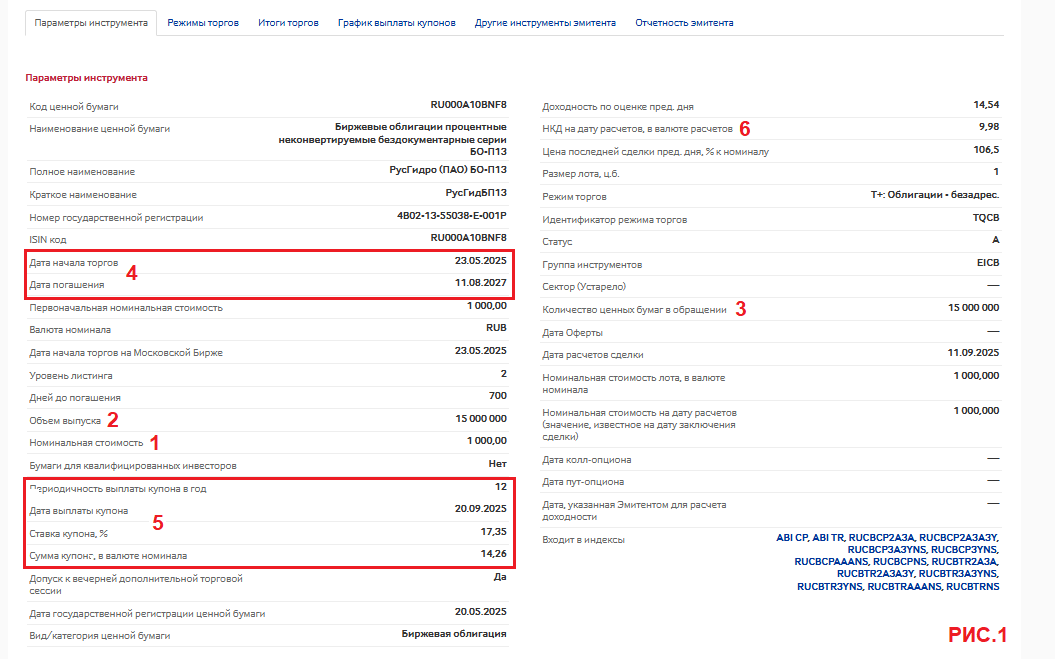This screenshot has height=659, width=1055.
Task: Open the RUCBTR2A3A index link
Action: 965,562
